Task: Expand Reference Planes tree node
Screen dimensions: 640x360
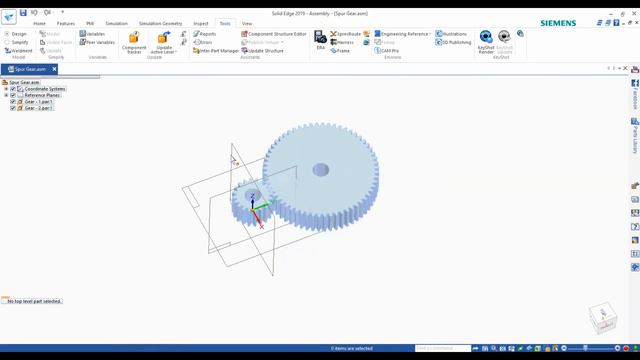Action: (6, 95)
